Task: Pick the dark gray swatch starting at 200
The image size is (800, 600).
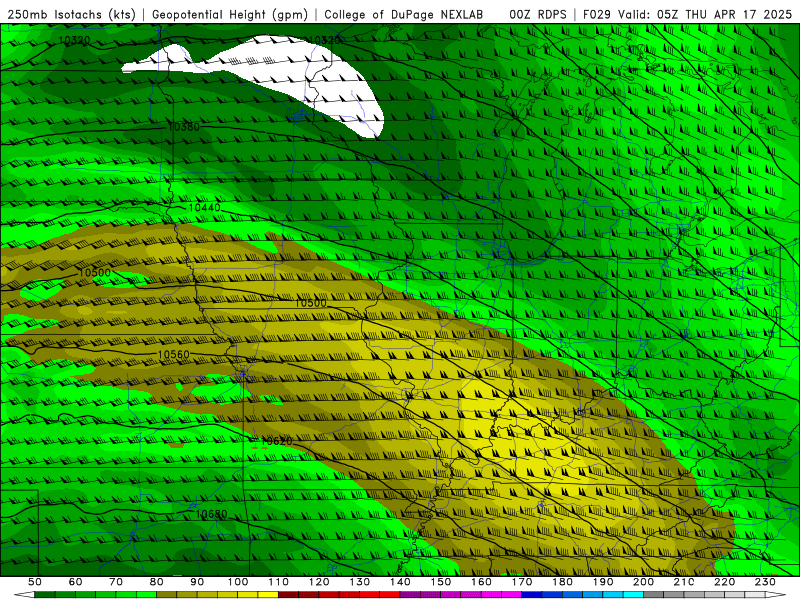Action: [x=654, y=594]
